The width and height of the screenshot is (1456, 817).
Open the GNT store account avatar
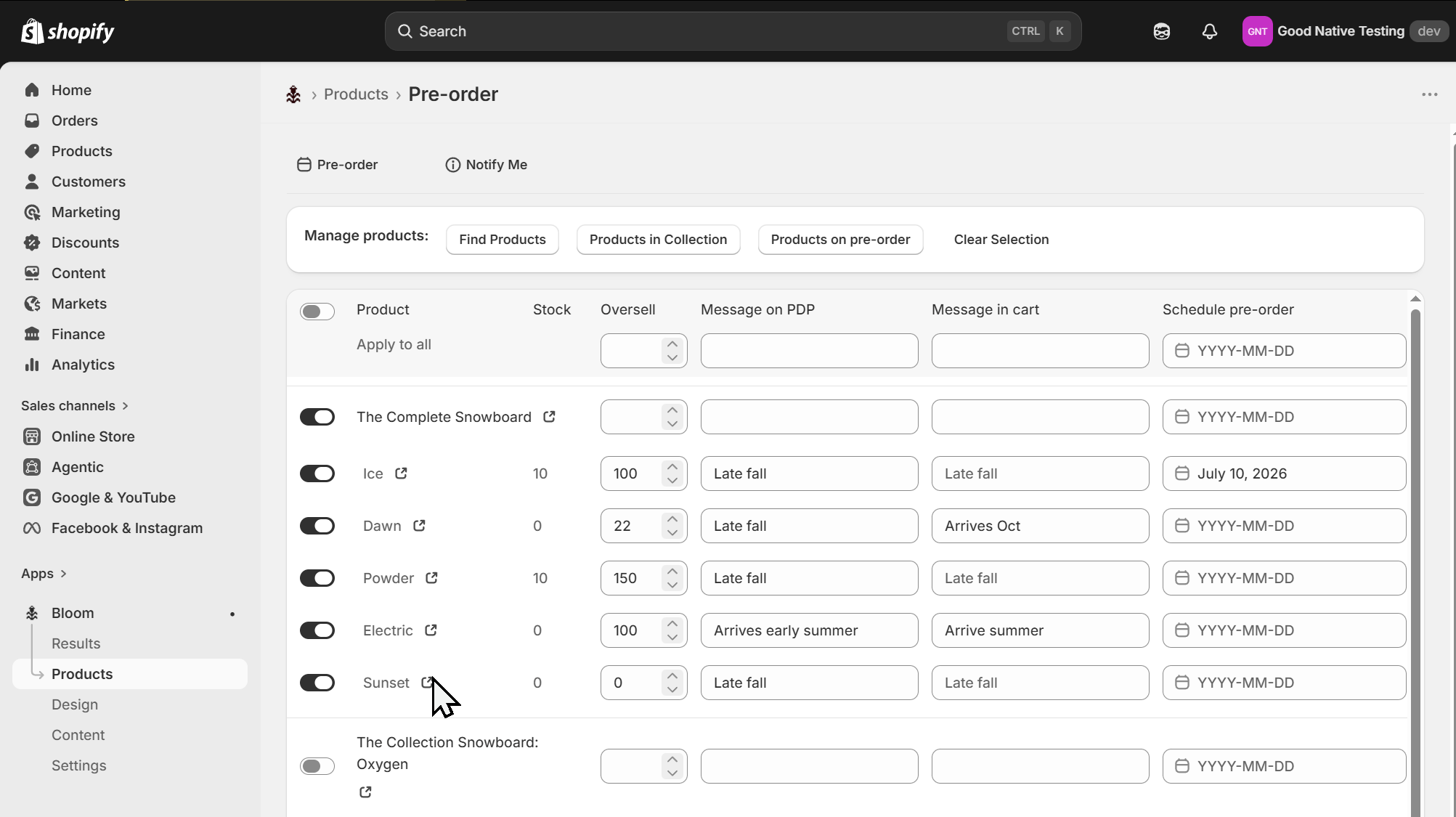1257,31
